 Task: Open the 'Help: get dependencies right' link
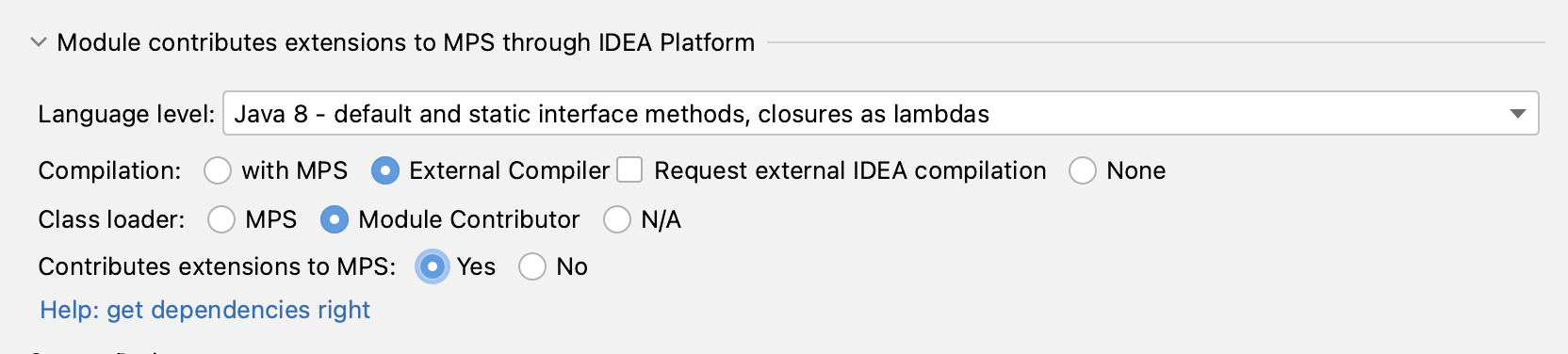point(205,310)
